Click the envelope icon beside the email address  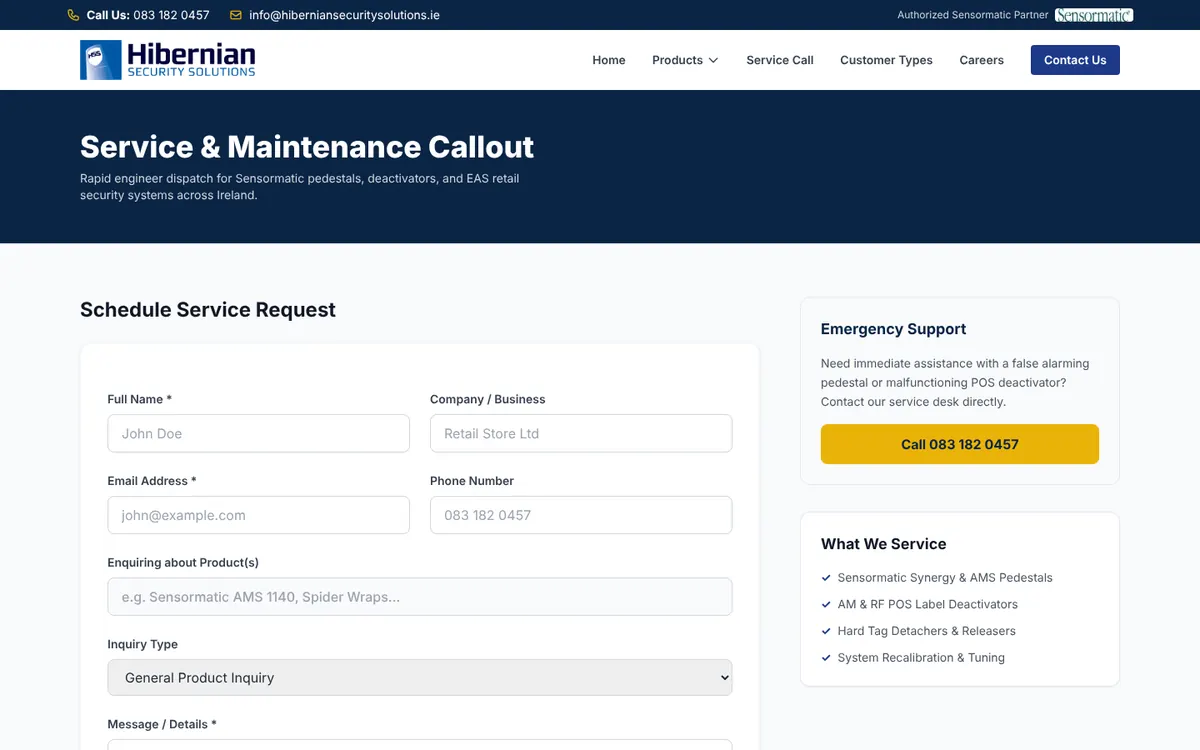pos(236,15)
